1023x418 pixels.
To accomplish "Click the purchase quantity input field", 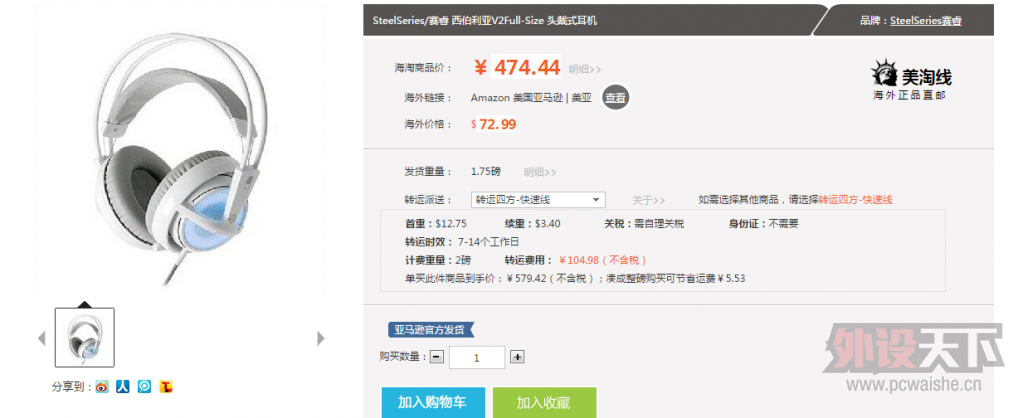I will pyautogui.click(x=477, y=357).
